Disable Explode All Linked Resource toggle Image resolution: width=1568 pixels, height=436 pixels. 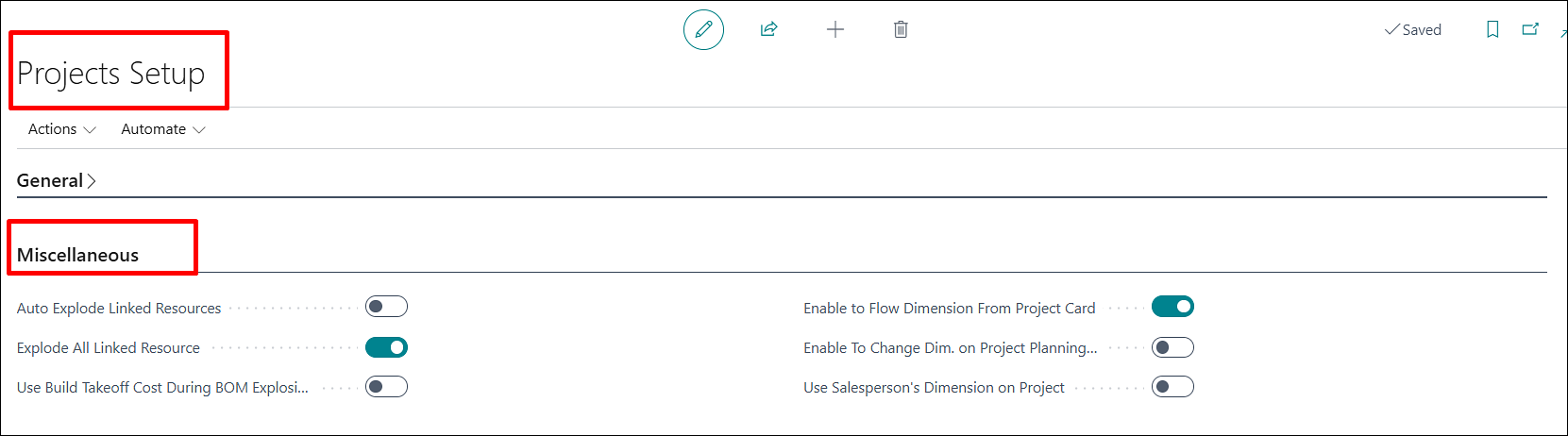[x=386, y=347]
